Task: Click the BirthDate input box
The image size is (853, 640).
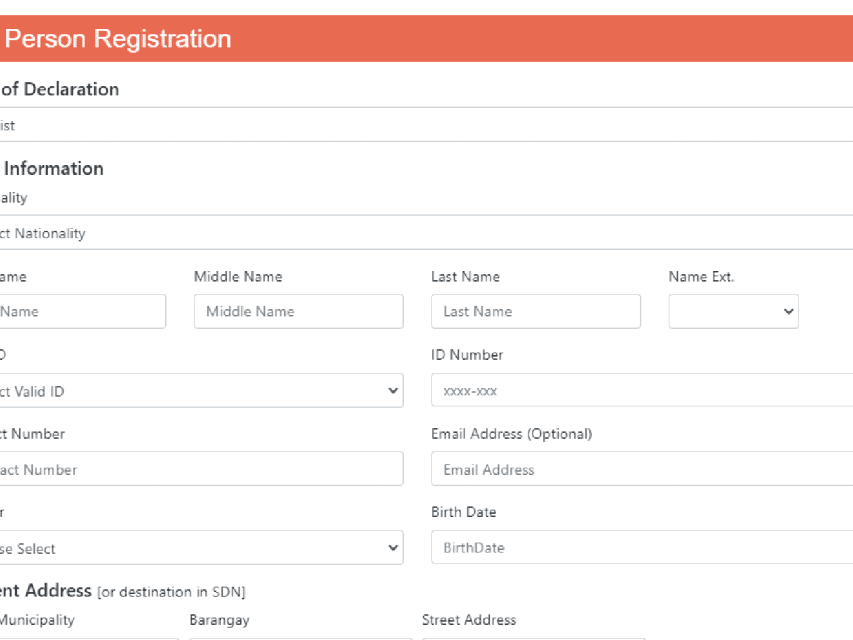Action: tap(640, 548)
